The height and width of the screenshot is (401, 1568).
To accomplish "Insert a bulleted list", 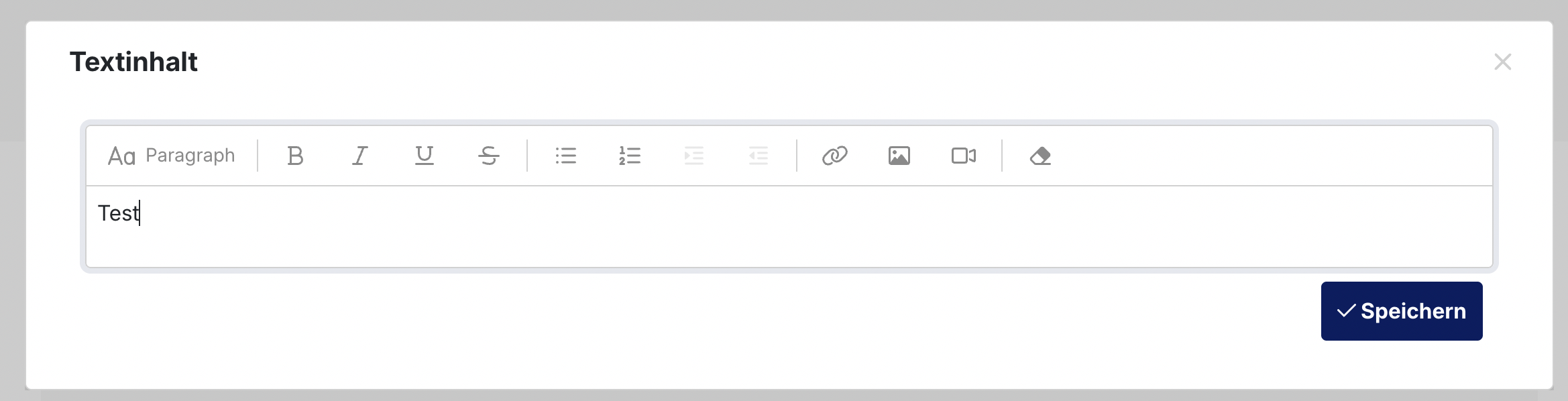I will (x=565, y=156).
